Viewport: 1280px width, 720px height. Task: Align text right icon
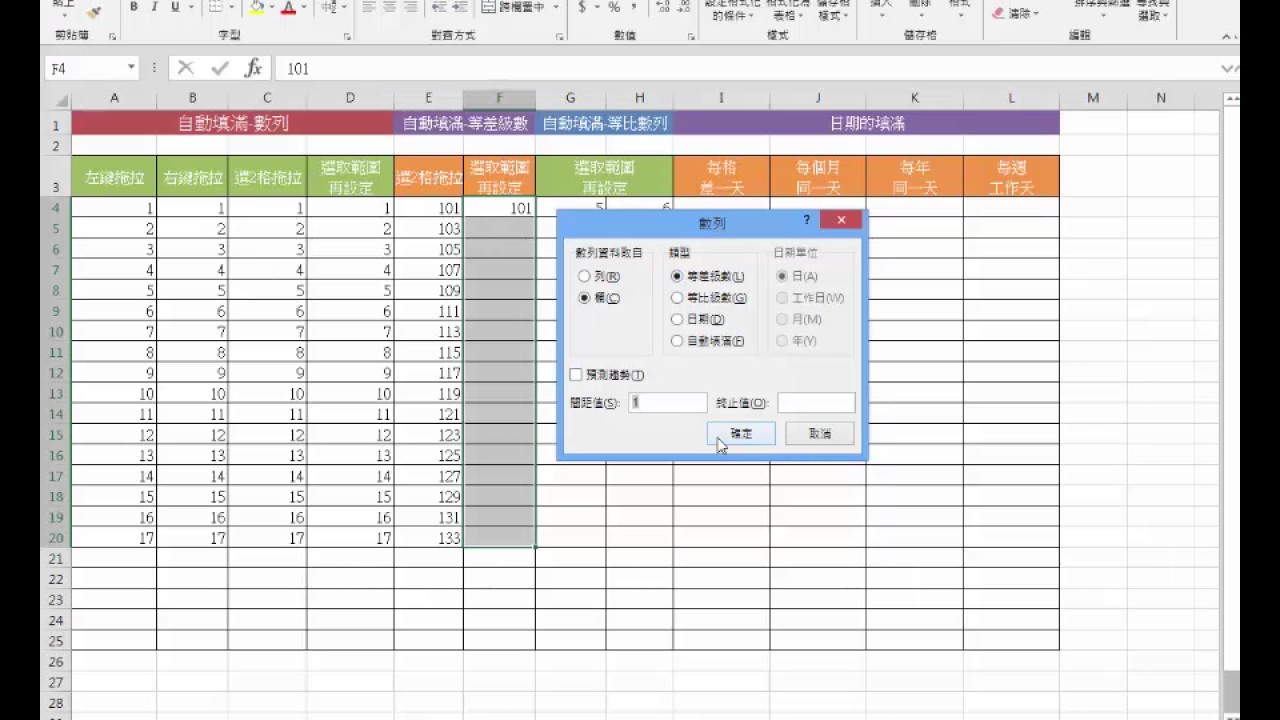[x=413, y=7]
